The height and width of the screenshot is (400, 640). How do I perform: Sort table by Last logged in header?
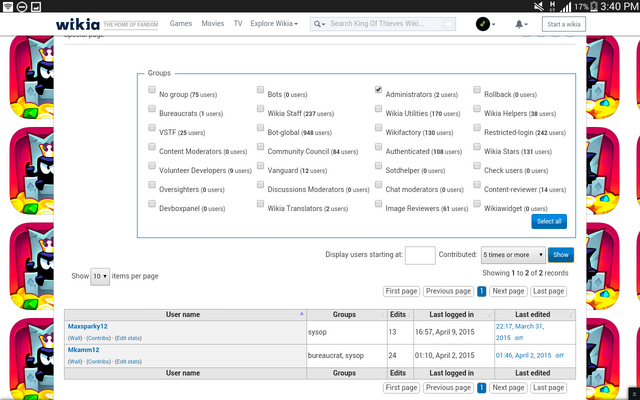pyautogui.click(x=454, y=314)
